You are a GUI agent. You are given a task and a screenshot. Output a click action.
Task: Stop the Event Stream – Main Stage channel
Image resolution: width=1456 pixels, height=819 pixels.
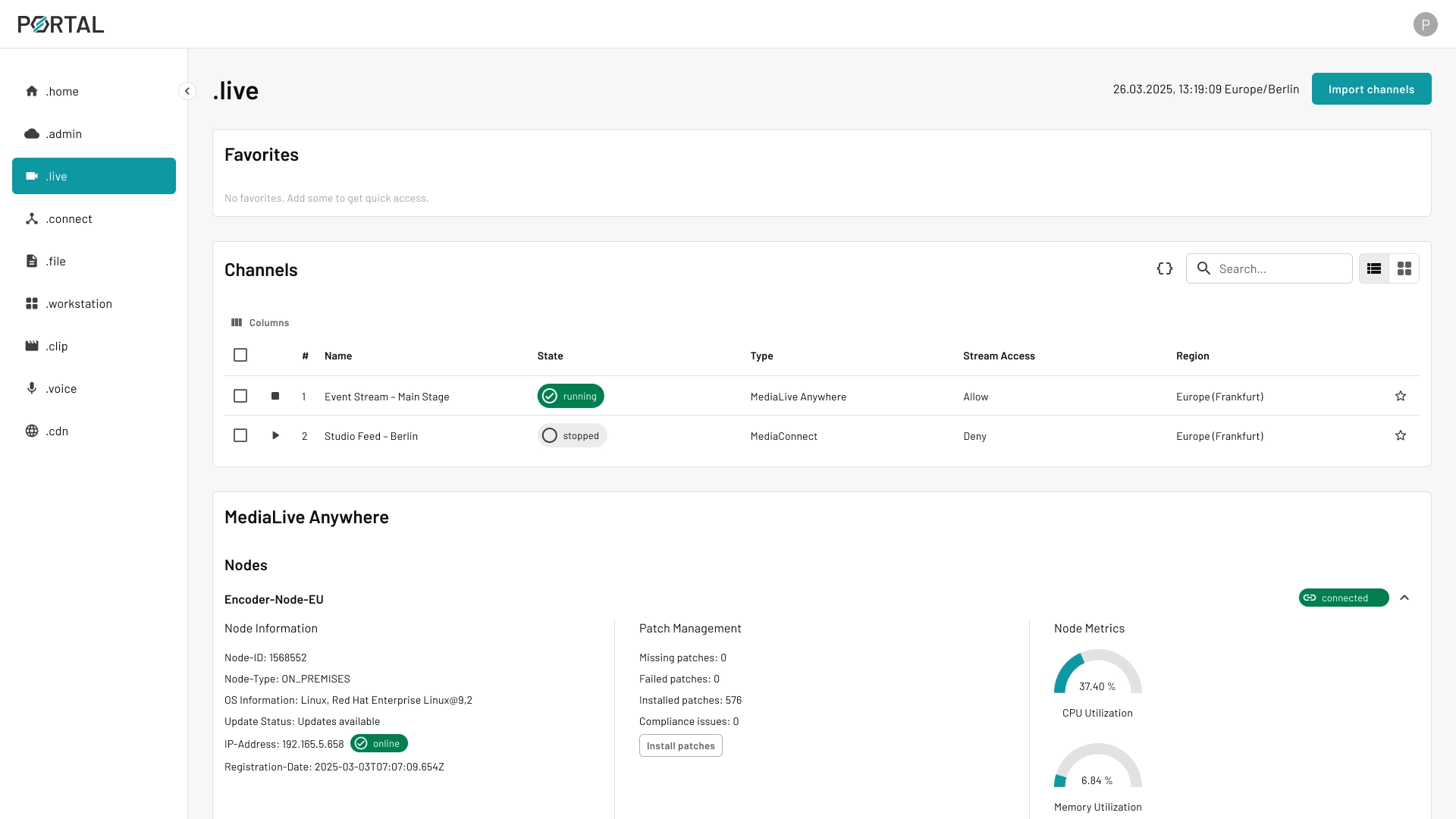275,396
